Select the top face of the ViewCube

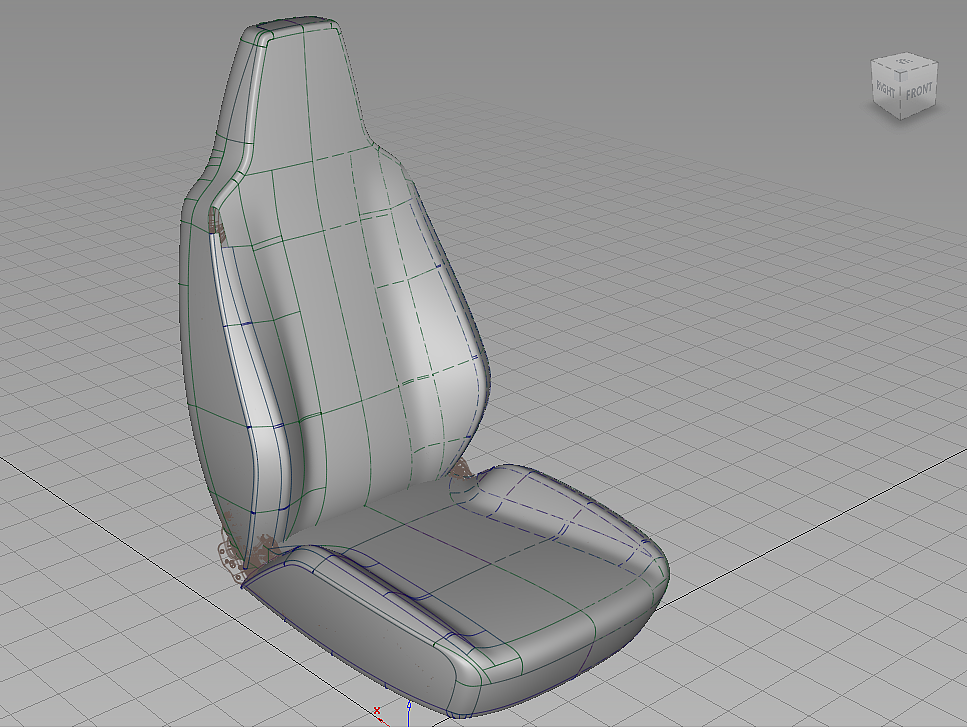coord(905,62)
